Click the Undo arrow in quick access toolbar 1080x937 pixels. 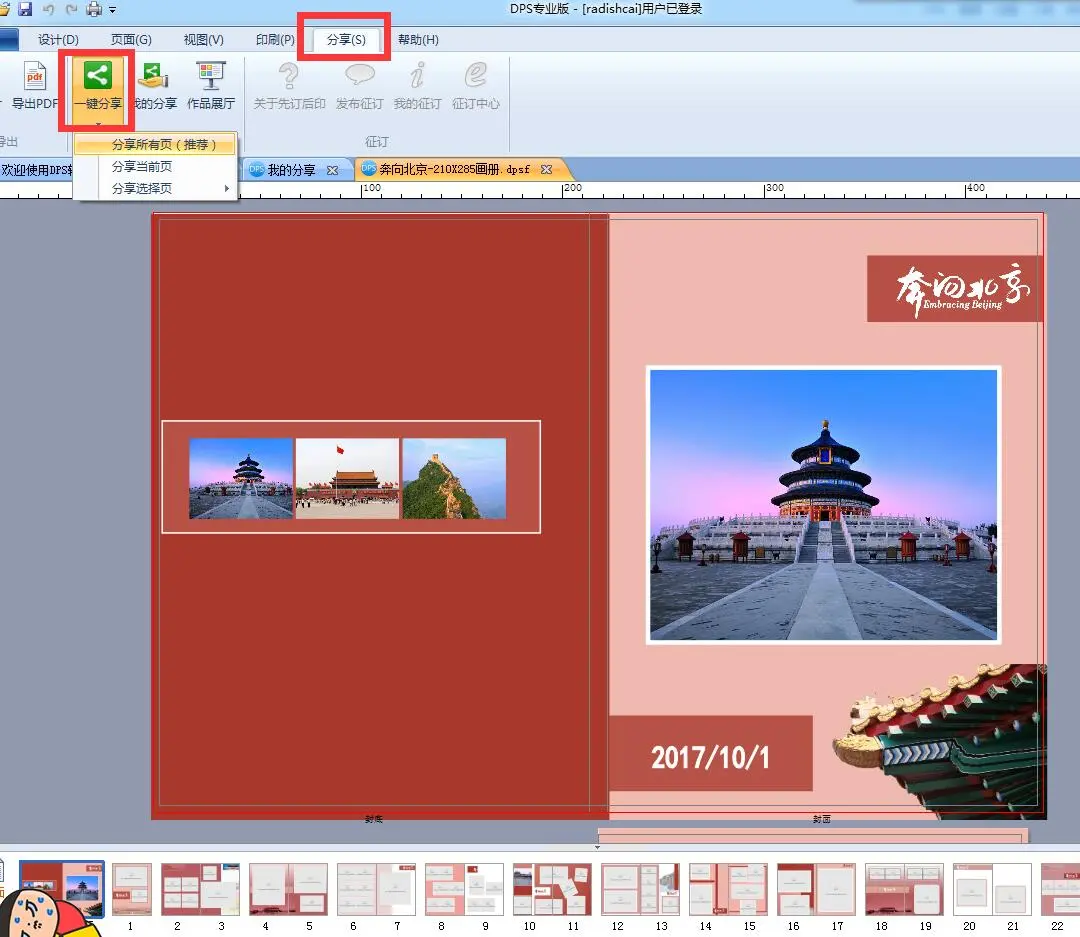coord(46,8)
